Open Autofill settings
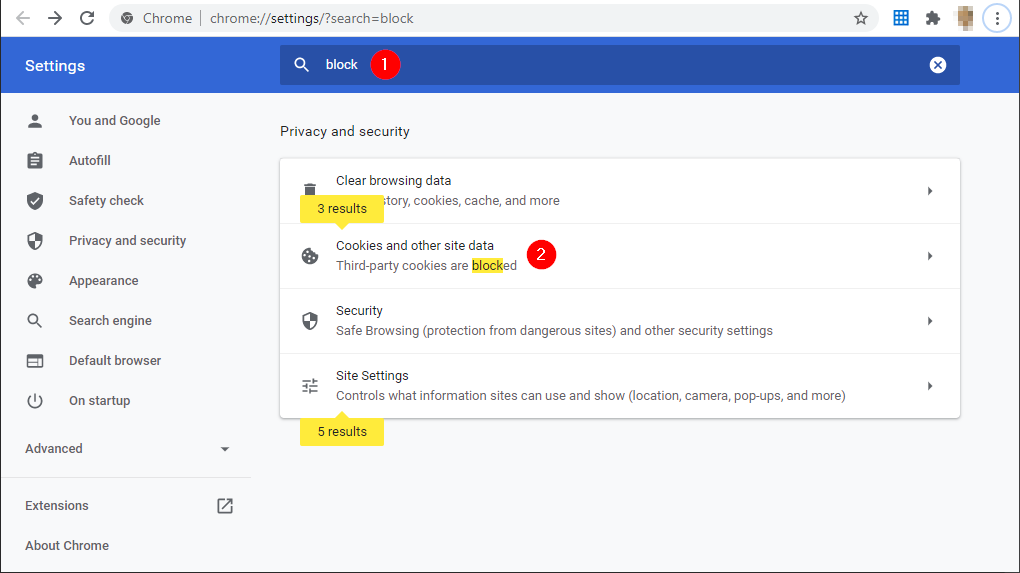 click(90, 161)
